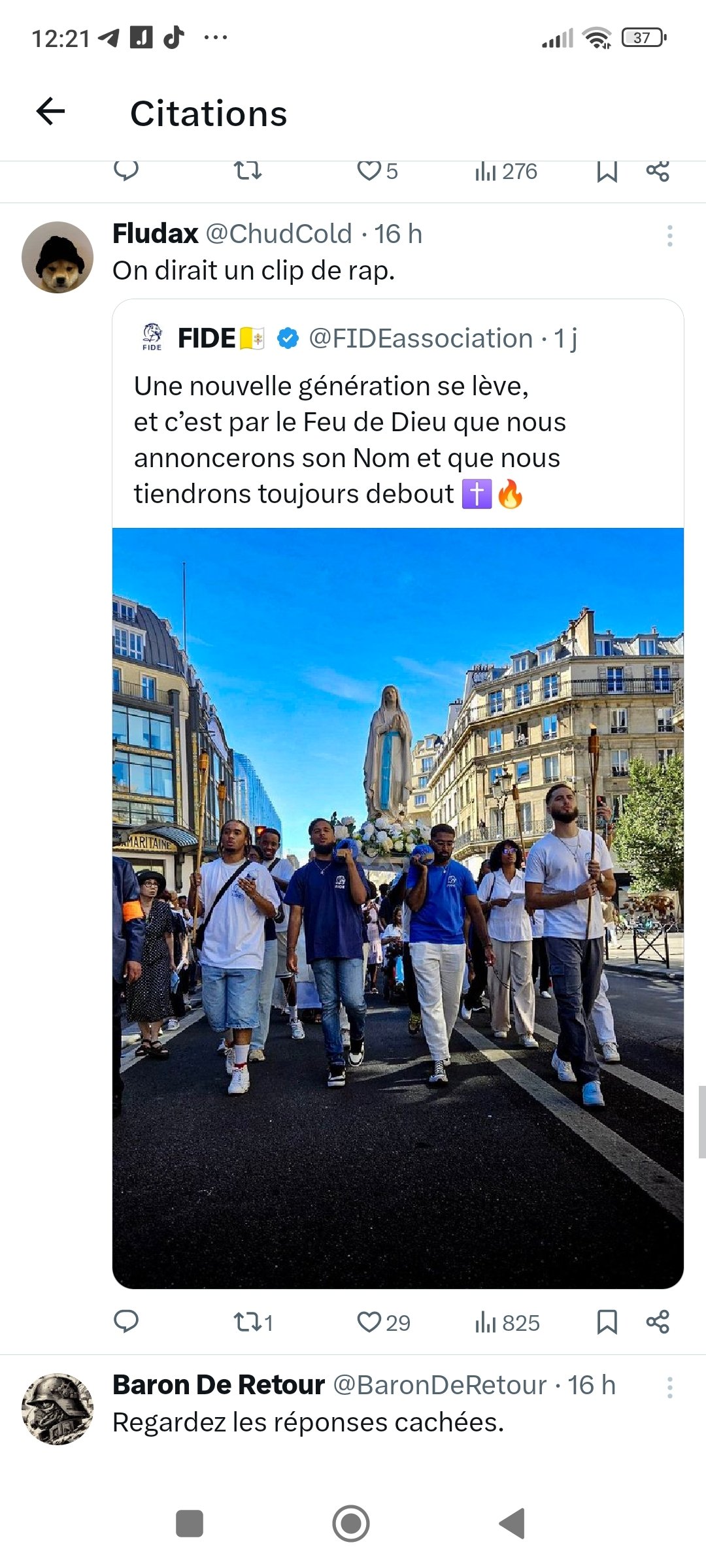This screenshot has height=1568, width=706.
Task: Open more options for Fludax's post
Action: 669,235
